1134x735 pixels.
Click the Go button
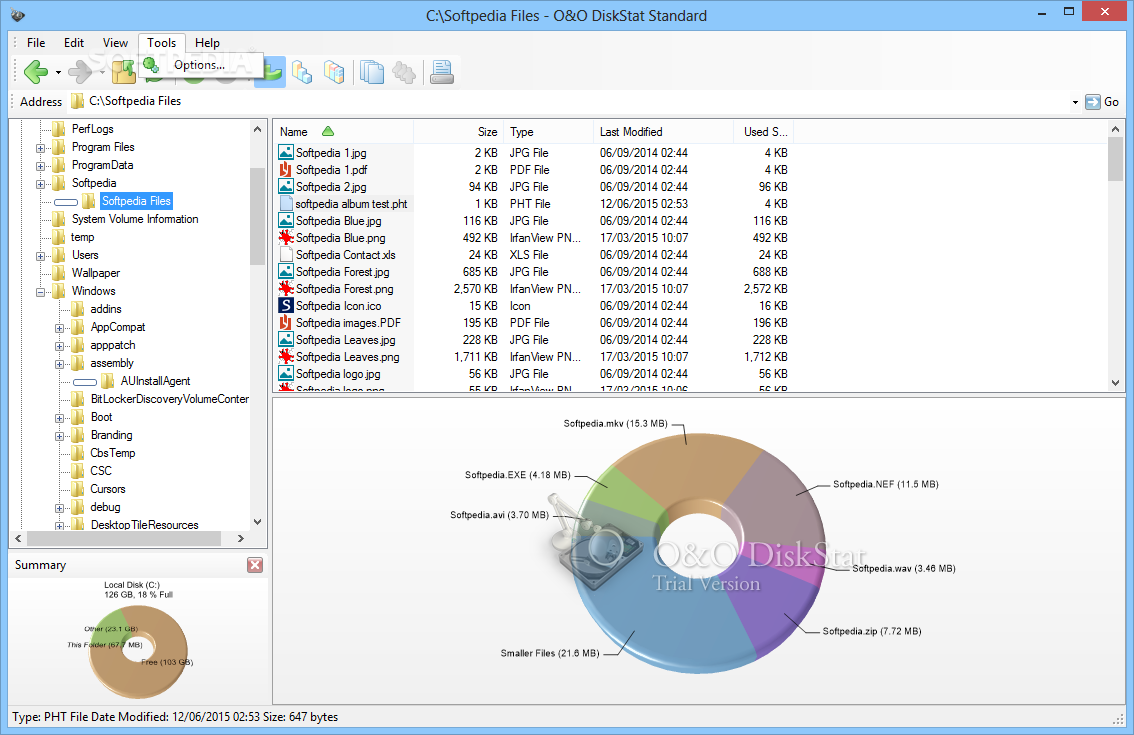[1102, 102]
